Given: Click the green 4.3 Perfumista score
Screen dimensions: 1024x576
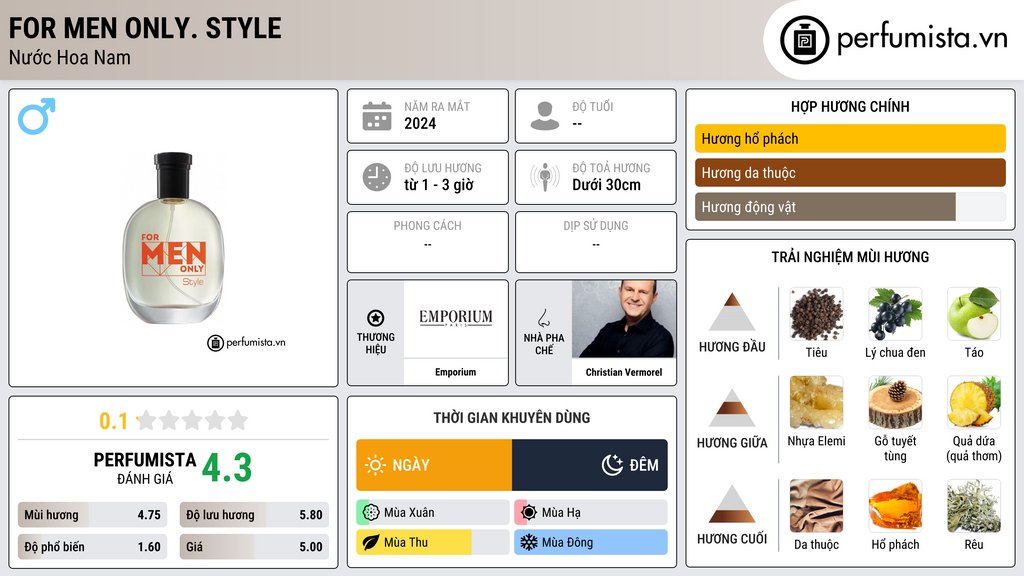Looking at the screenshot, I should pos(227,468).
